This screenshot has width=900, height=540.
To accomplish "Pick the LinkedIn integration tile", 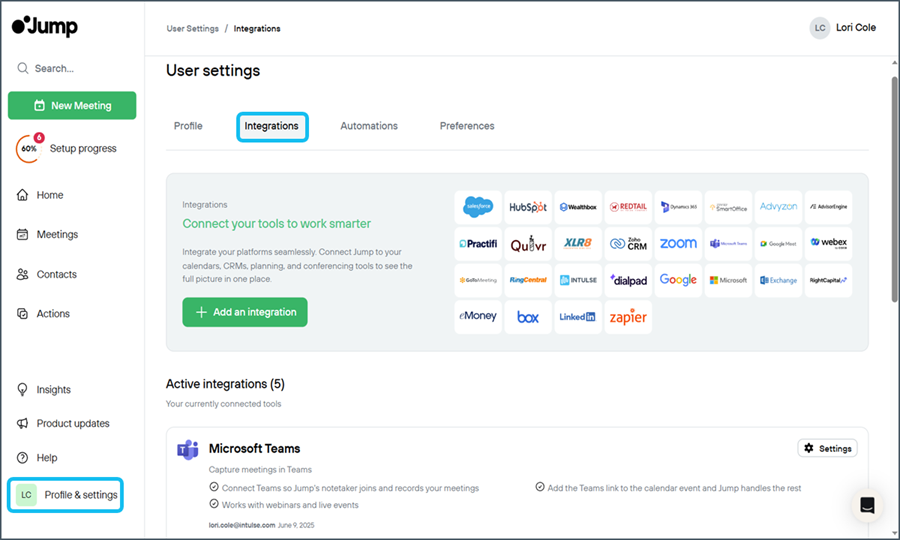I will (x=578, y=317).
